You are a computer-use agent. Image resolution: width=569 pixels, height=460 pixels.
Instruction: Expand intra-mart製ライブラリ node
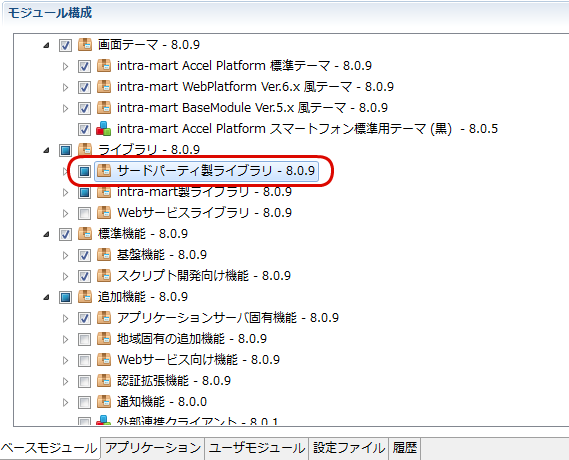tap(65, 193)
